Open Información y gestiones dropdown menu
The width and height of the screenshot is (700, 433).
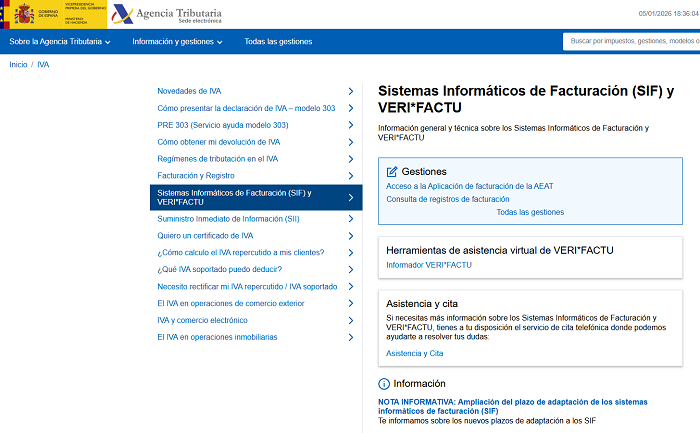pyautogui.click(x=177, y=42)
